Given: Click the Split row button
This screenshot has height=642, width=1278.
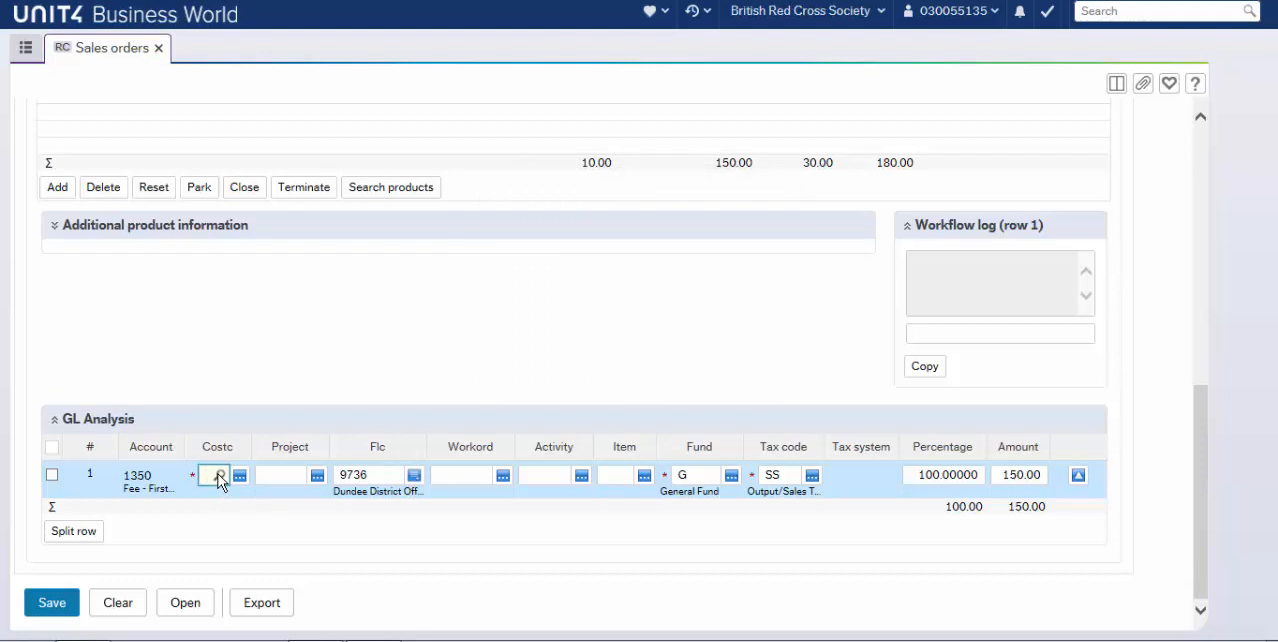Looking at the screenshot, I should point(74,531).
